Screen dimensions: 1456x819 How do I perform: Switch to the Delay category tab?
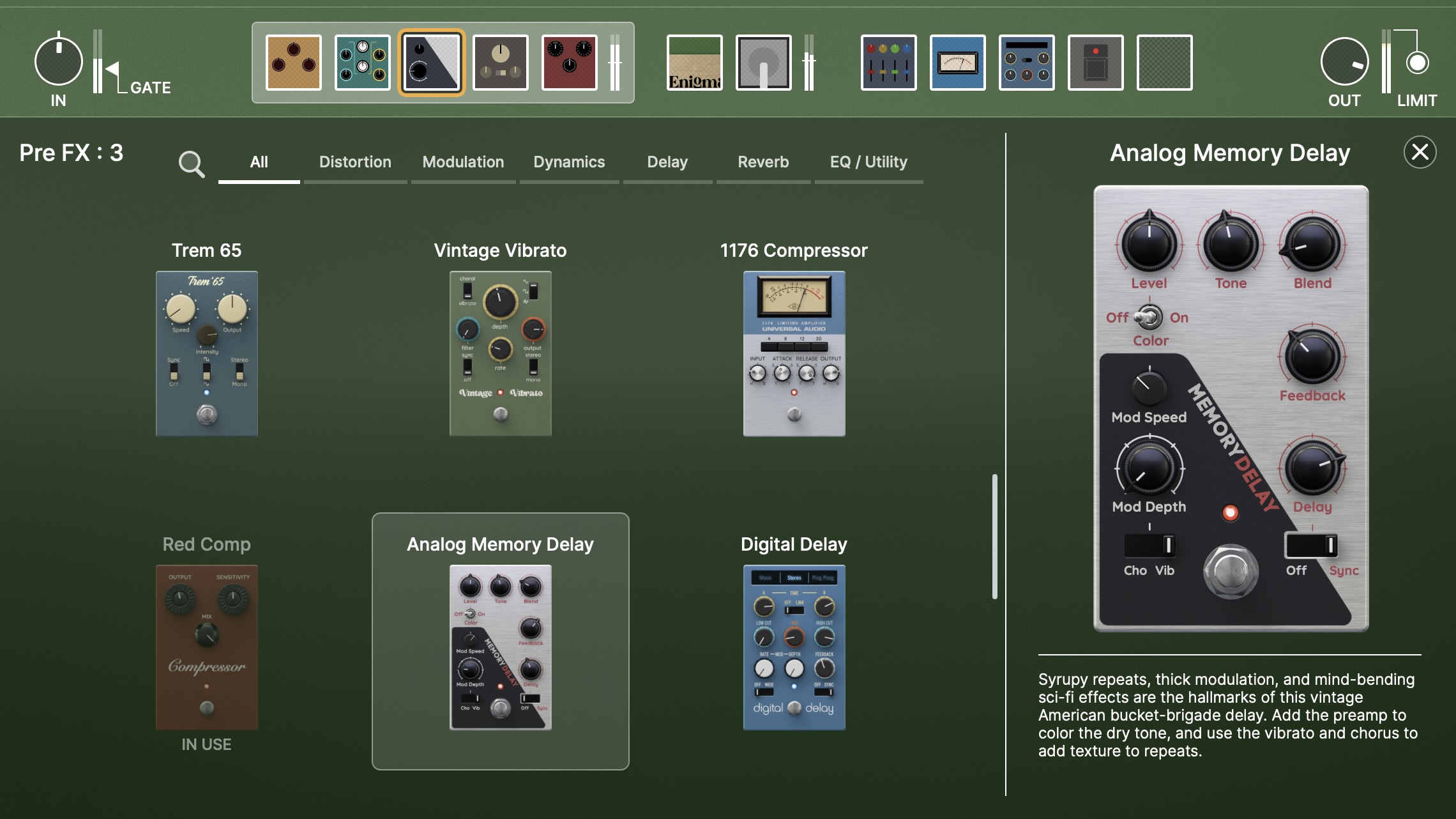667,162
